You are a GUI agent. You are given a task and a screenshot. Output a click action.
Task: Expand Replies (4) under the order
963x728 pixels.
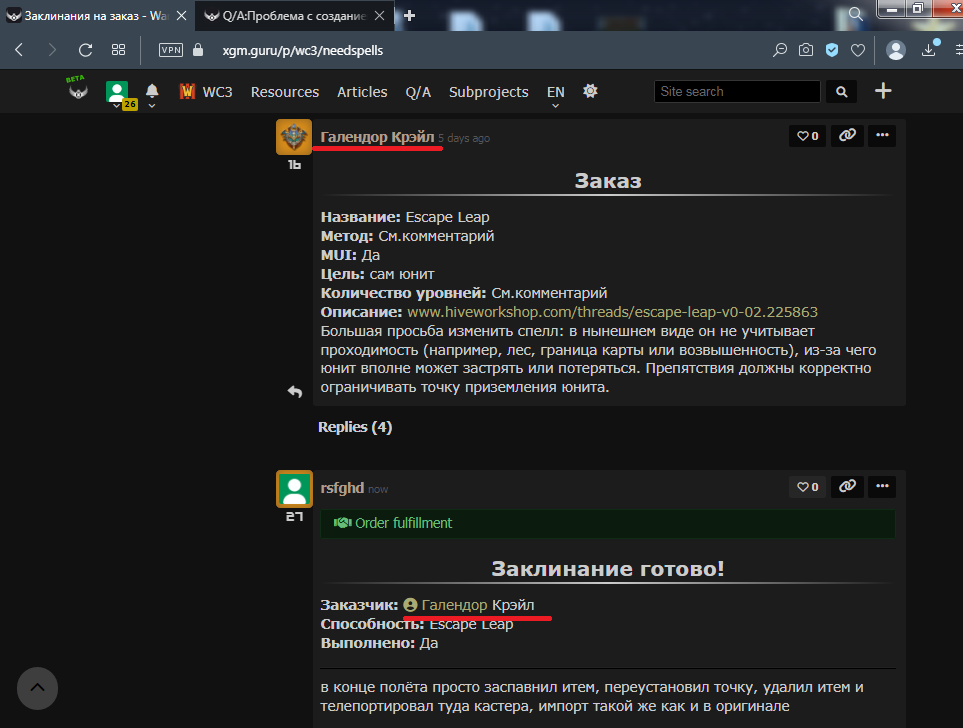355,427
